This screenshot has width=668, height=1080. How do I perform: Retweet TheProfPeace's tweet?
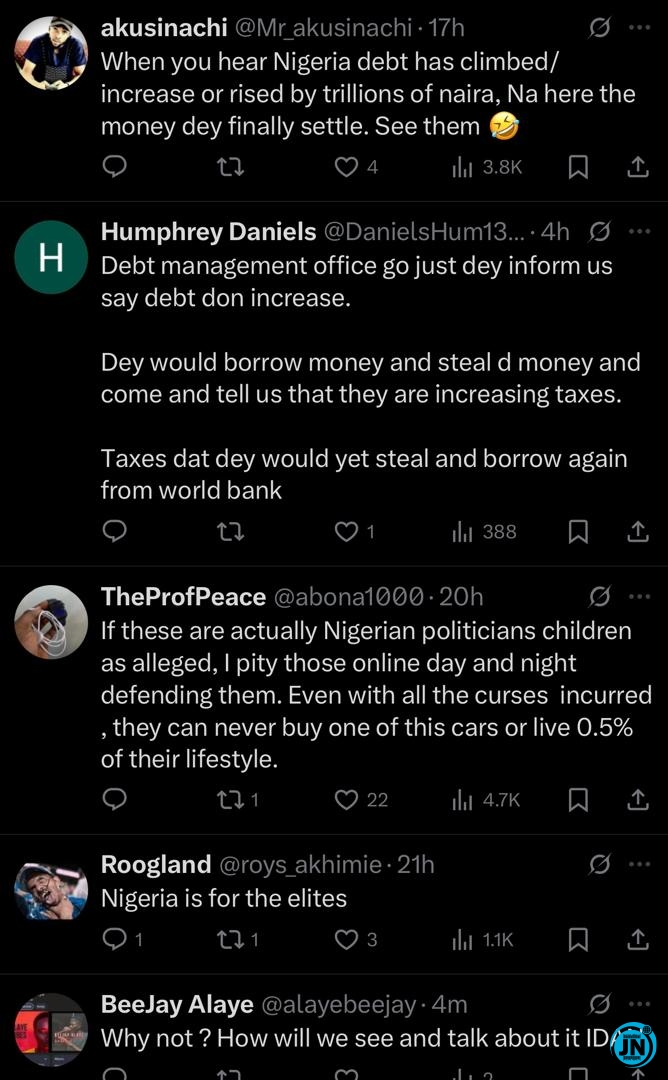click(x=232, y=799)
